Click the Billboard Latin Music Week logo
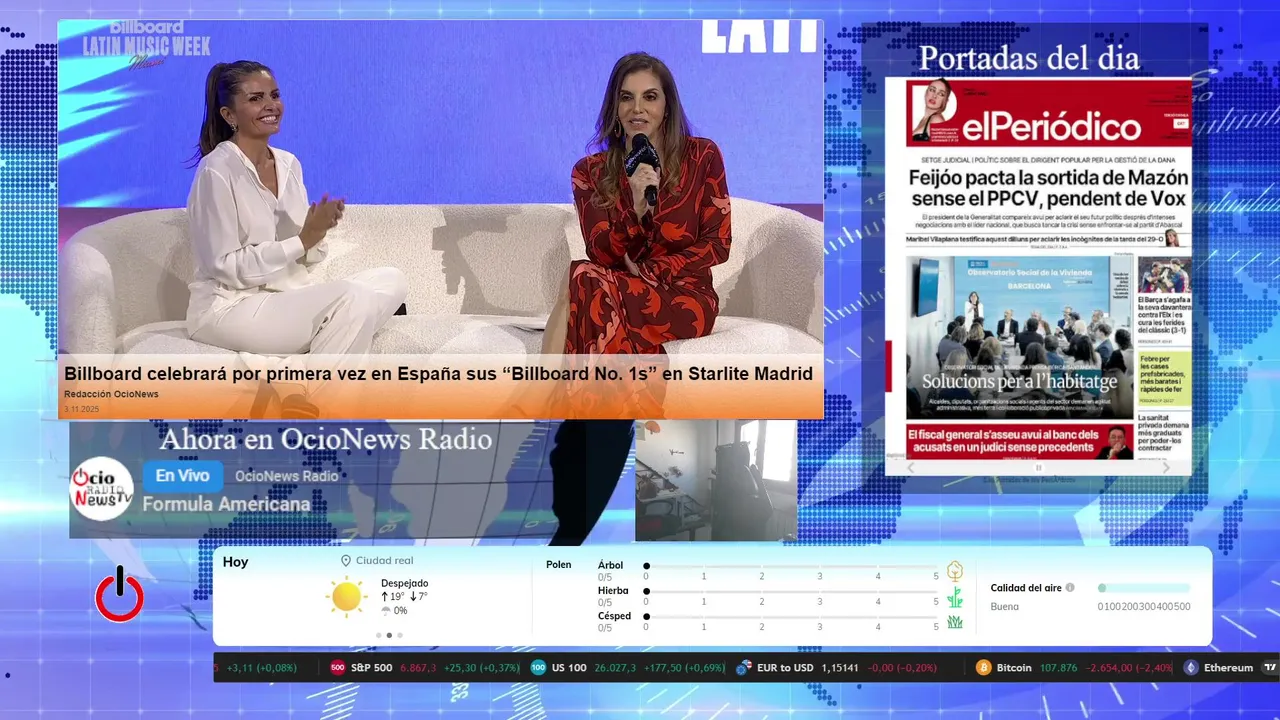Viewport: 1280px width, 720px height. point(146,44)
